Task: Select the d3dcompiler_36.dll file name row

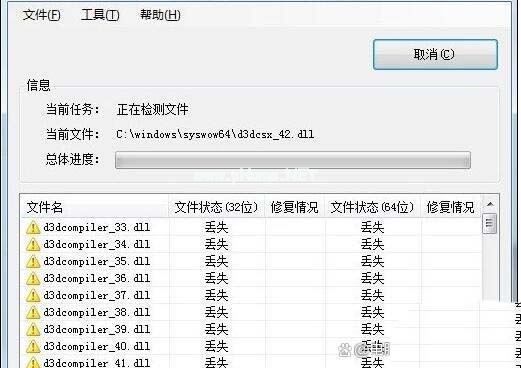Action: pyautogui.click(x=97, y=279)
